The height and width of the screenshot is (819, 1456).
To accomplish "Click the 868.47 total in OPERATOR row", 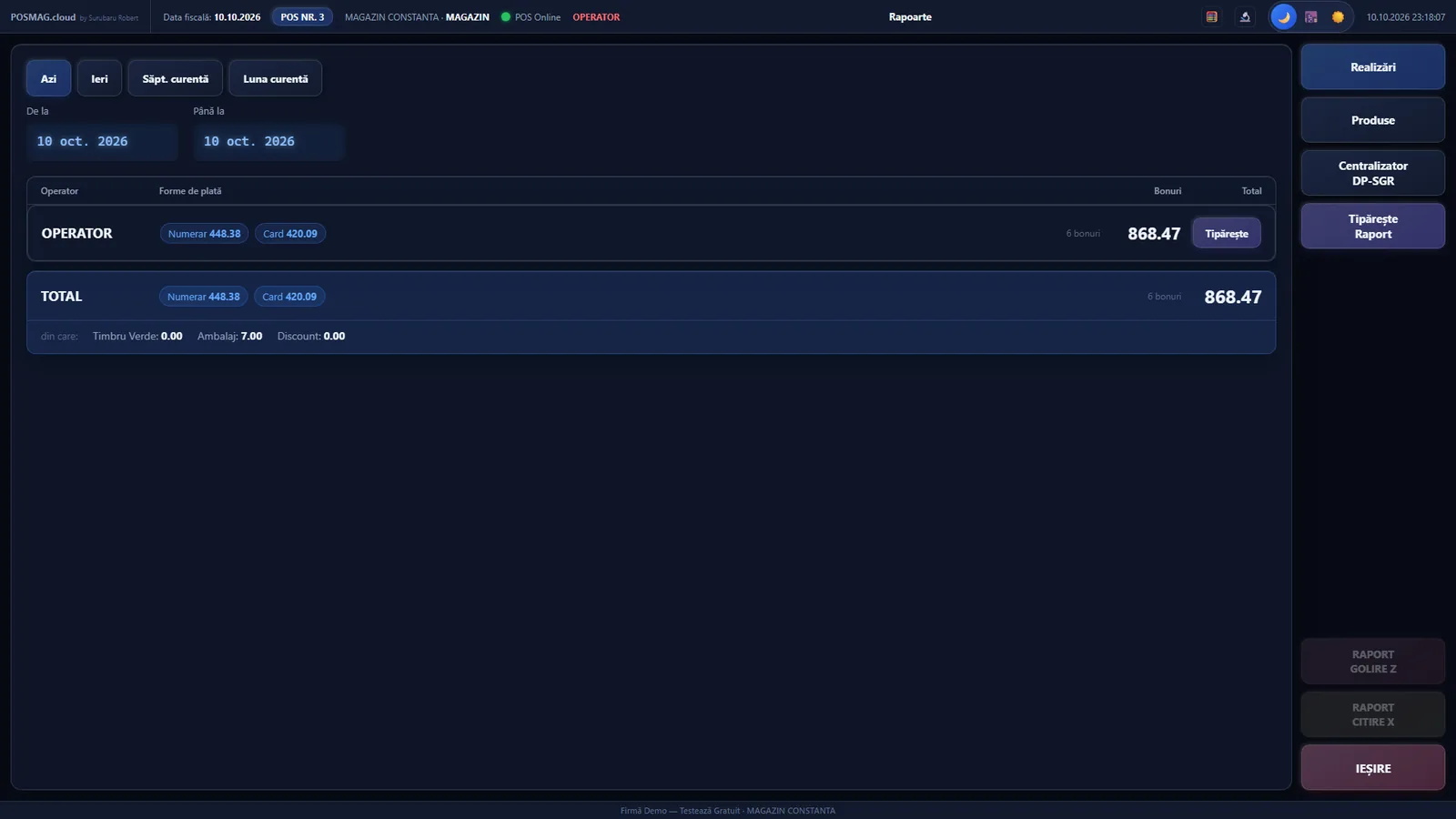I will pos(1154,234).
